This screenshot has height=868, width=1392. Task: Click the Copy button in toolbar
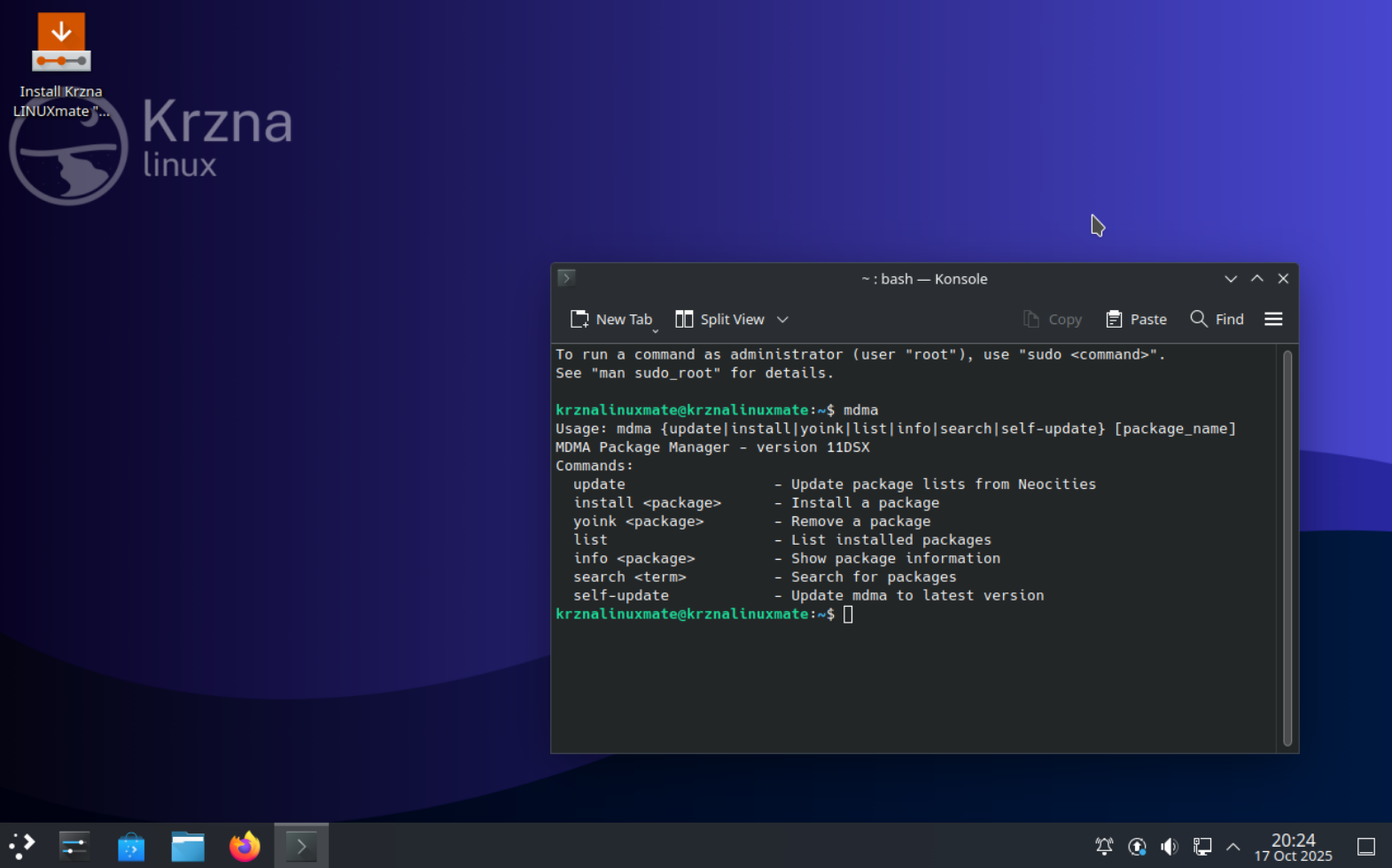coord(1053,320)
